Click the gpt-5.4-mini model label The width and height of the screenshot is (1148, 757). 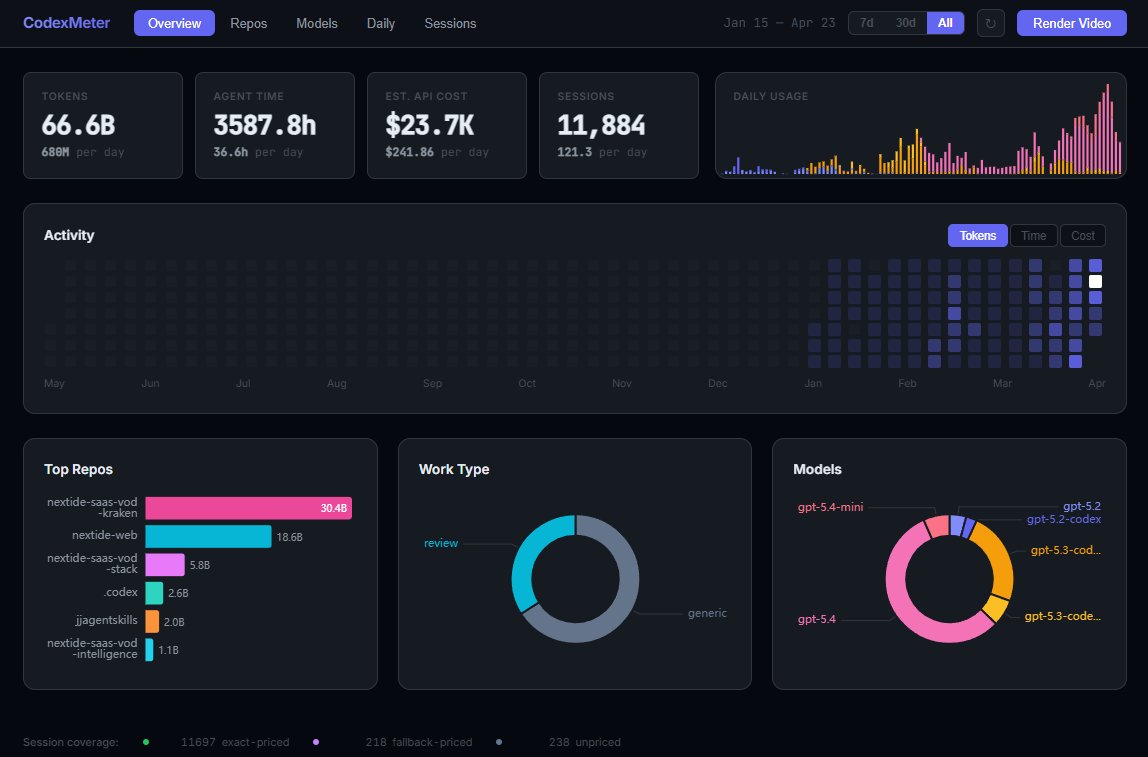pyautogui.click(x=830, y=507)
